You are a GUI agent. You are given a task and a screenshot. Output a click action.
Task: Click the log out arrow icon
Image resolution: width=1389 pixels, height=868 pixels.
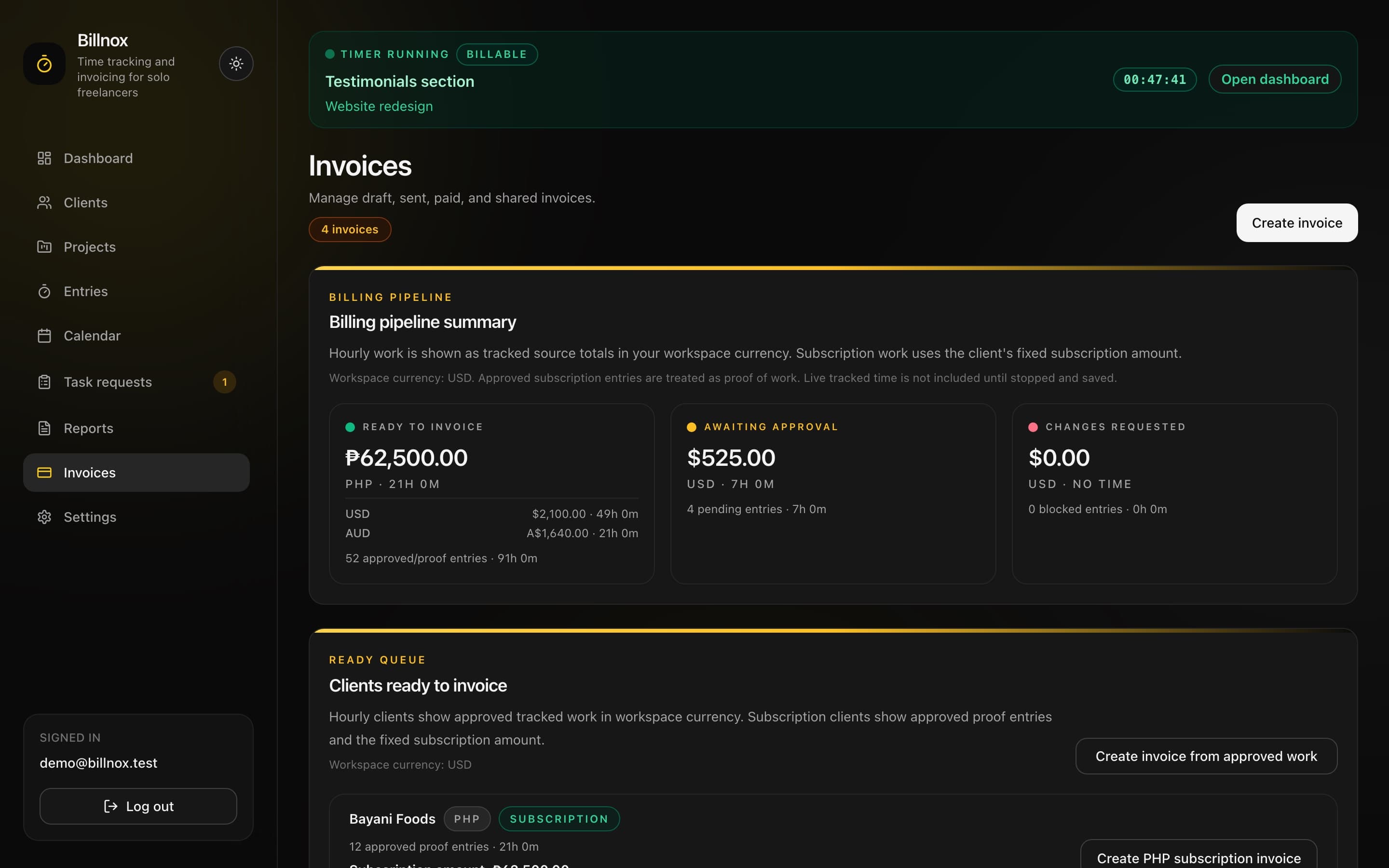(x=110, y=806)
